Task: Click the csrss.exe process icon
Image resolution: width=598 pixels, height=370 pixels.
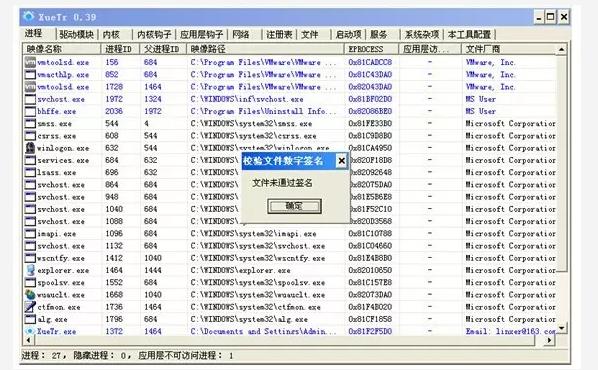Action: [x=30, y=135]
